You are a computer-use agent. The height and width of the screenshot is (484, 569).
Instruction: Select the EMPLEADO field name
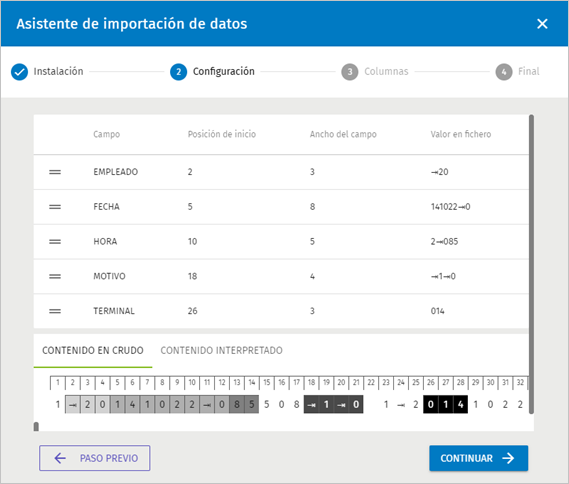[x=116, y=172]
